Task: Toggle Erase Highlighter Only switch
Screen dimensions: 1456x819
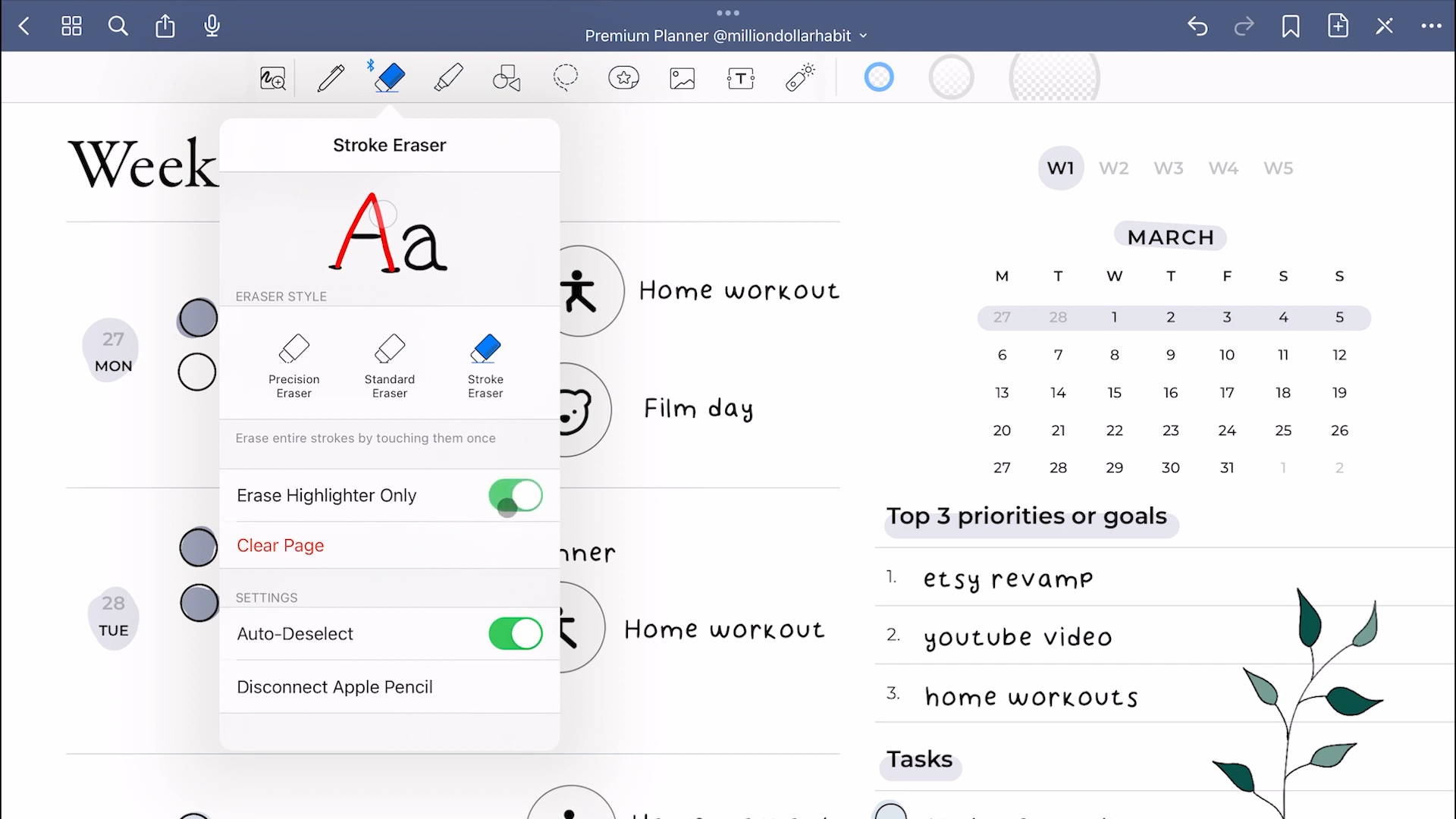Action: click(516, 496)
